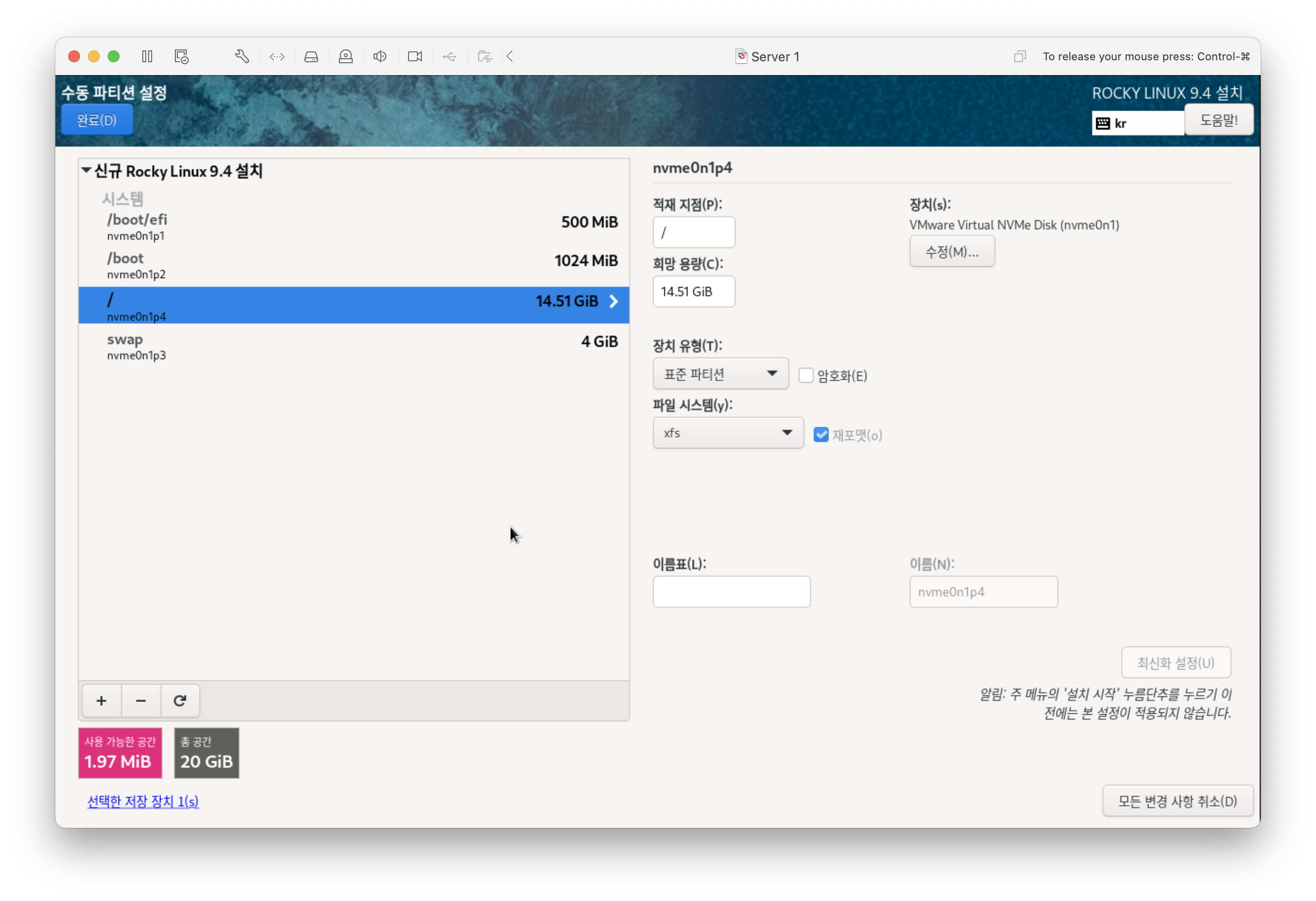Click the 4 GiB swap size value
The image size is (1316, 901).
pyautogui.click(x=600, y=341)
